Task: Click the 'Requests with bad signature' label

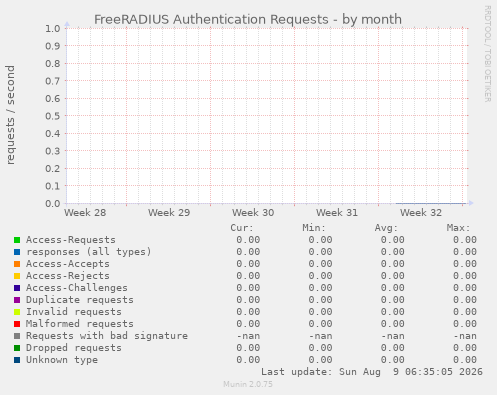Action: click(x=107, y=336)
